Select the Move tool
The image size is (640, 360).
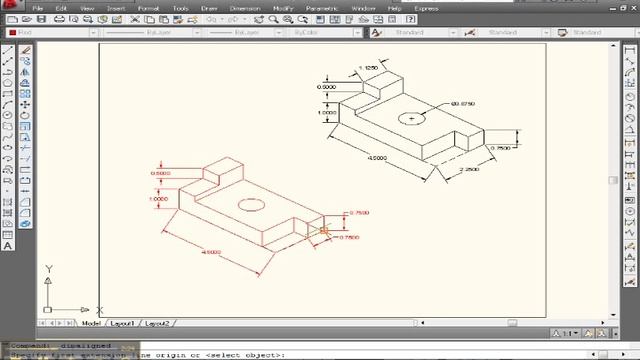click(25, 105)
